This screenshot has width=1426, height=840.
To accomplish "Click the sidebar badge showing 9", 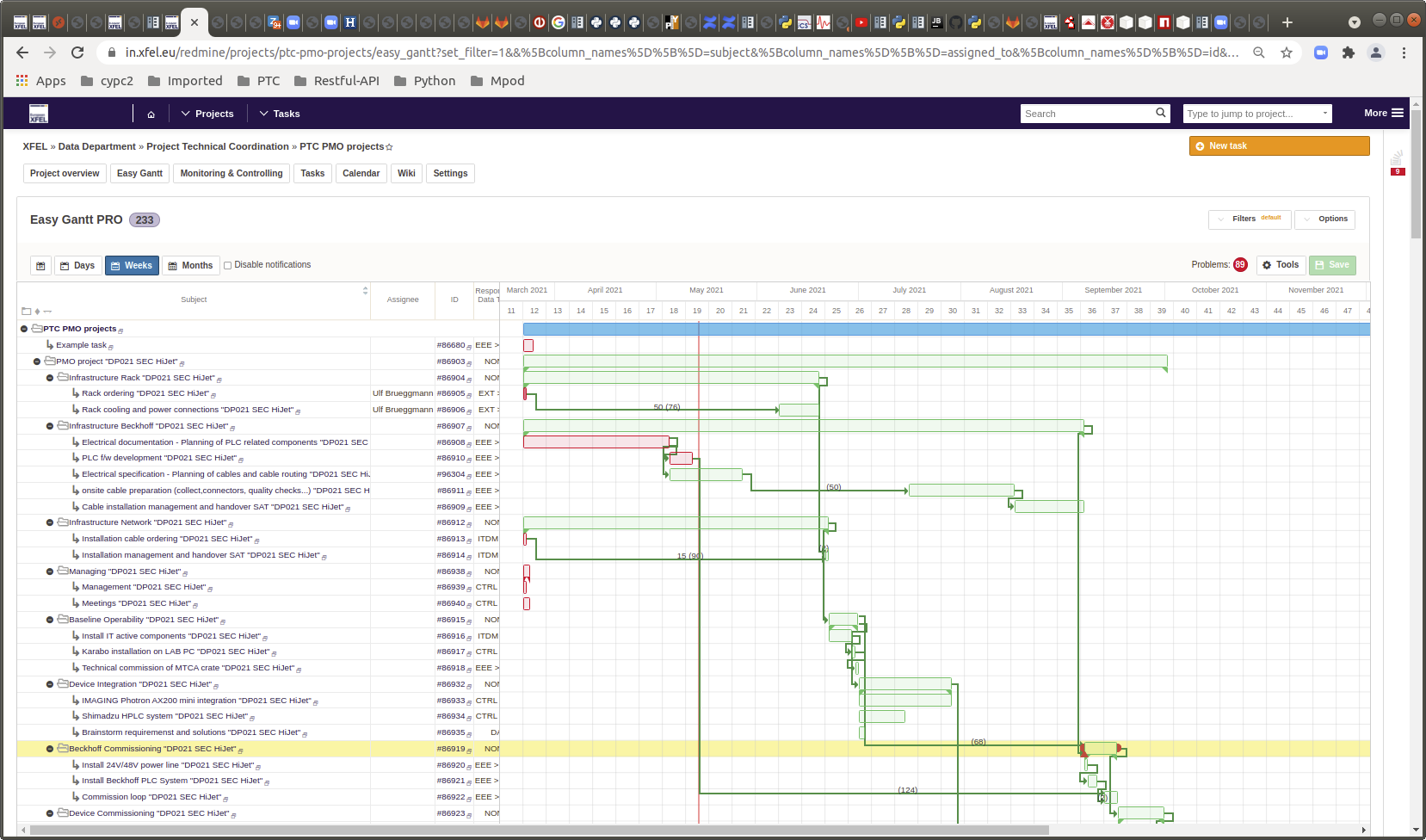I will pyautogui.click(x=1398, y=170).
